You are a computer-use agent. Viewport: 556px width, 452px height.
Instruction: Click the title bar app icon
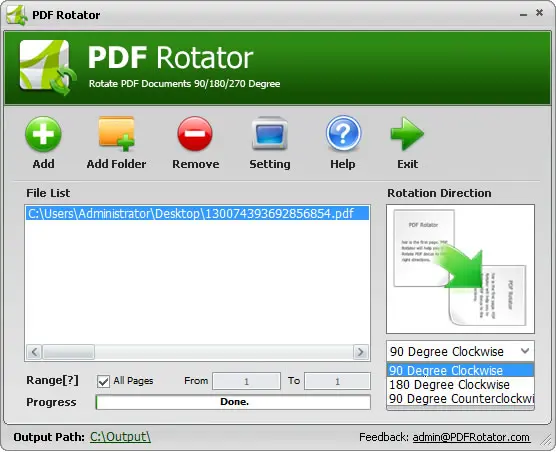pos(17,15)
